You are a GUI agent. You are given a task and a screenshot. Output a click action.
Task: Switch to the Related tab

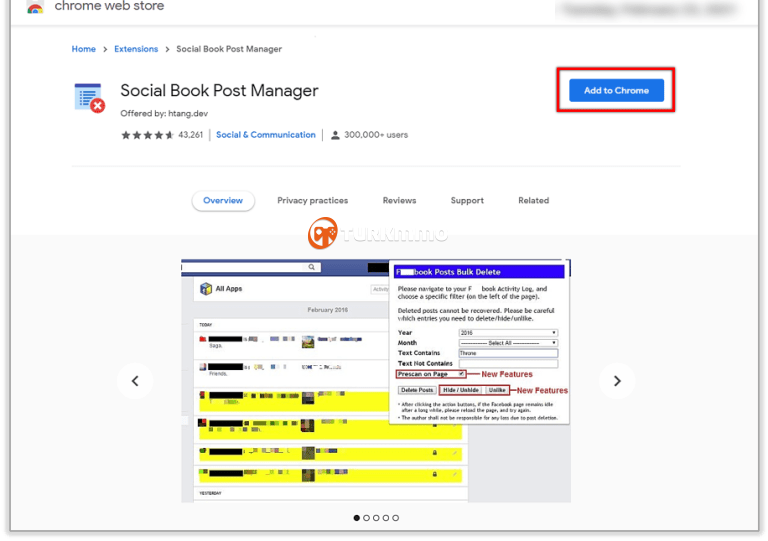(533, 201)
